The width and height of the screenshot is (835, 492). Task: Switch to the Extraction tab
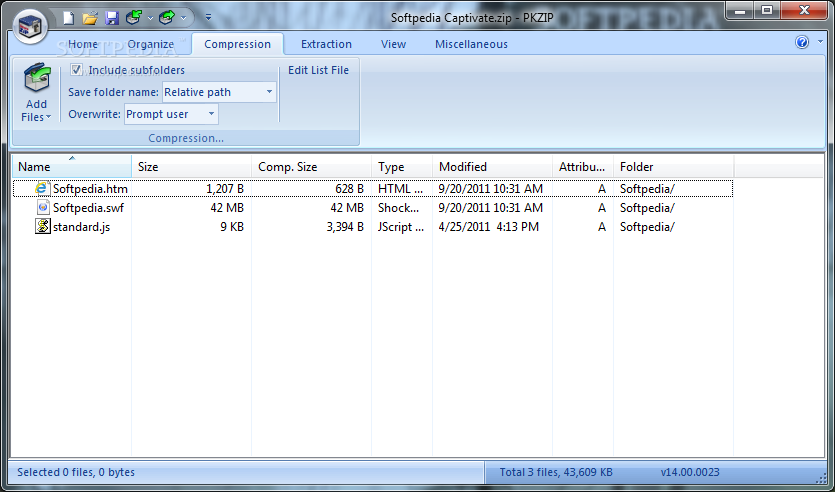326,44
